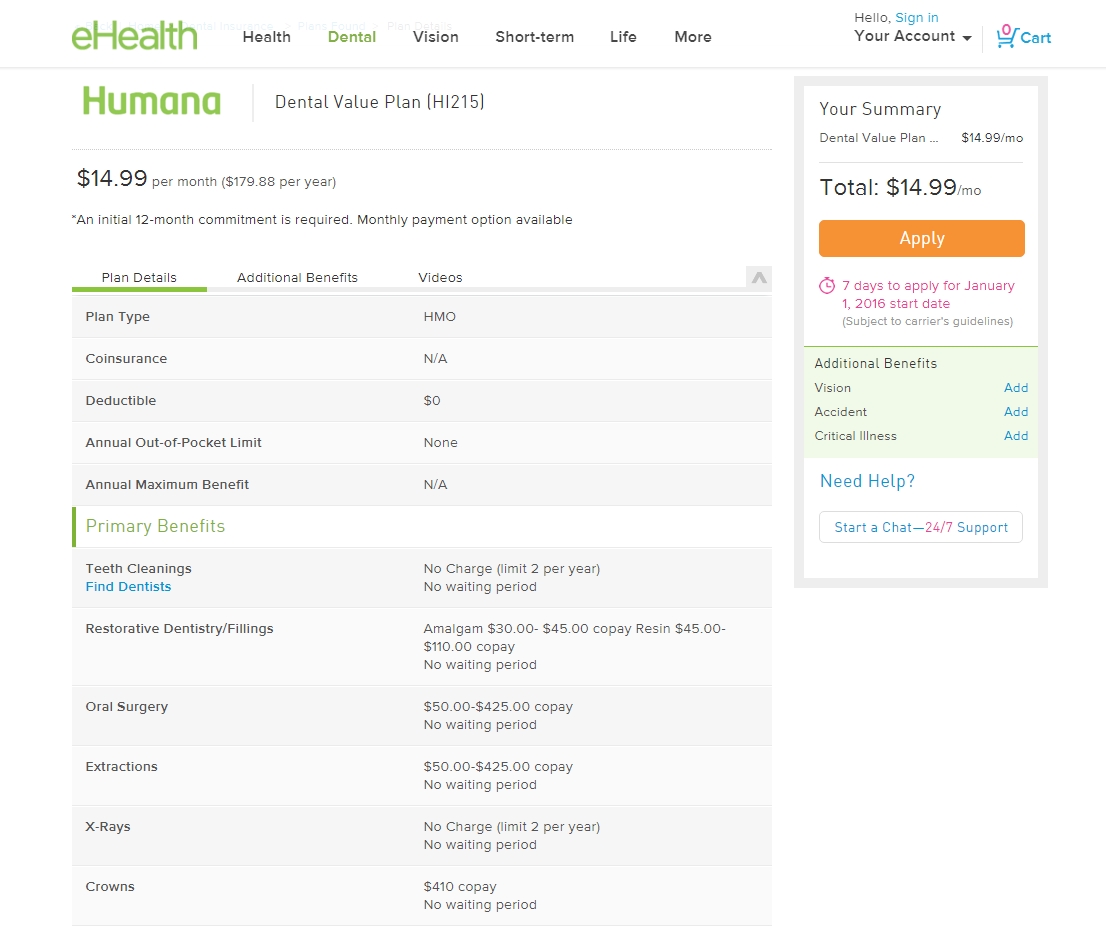
Task: Open the Life menu
Action: 624,37
